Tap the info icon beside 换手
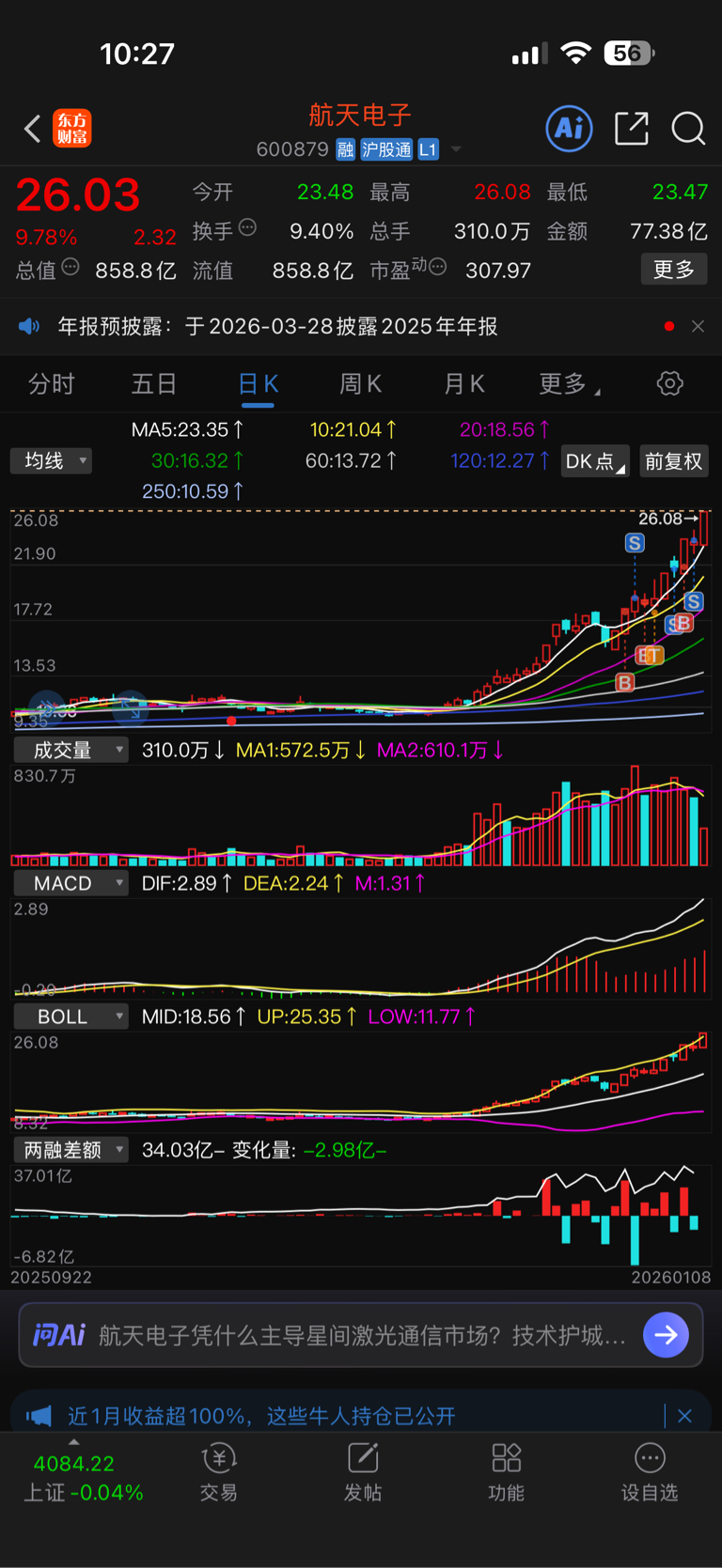This screenshot has height=1568, width=722. [x=247, y=227]
